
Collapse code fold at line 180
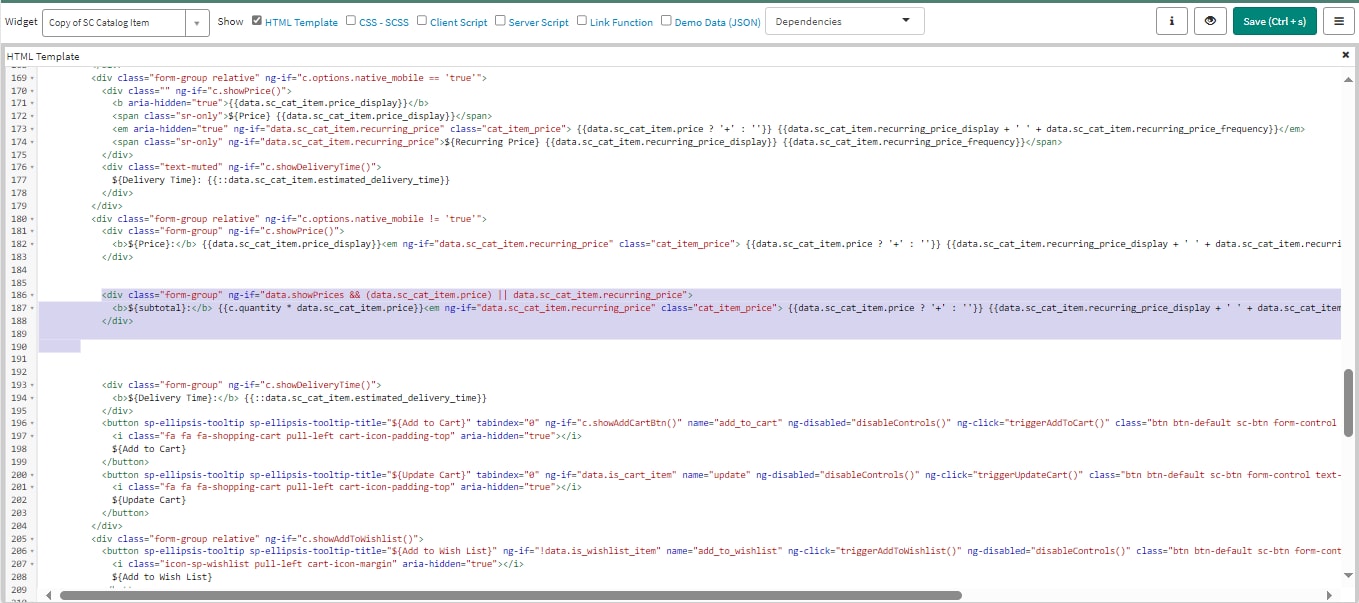point(33,218)
